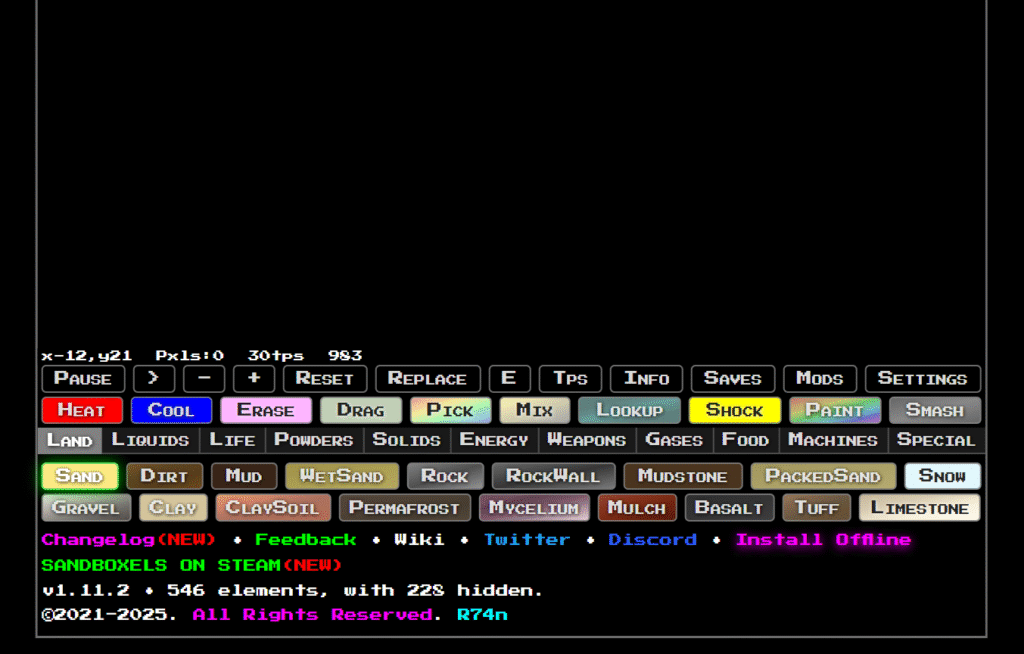Follow the Discord link
1024x654 pixels.
652,540
